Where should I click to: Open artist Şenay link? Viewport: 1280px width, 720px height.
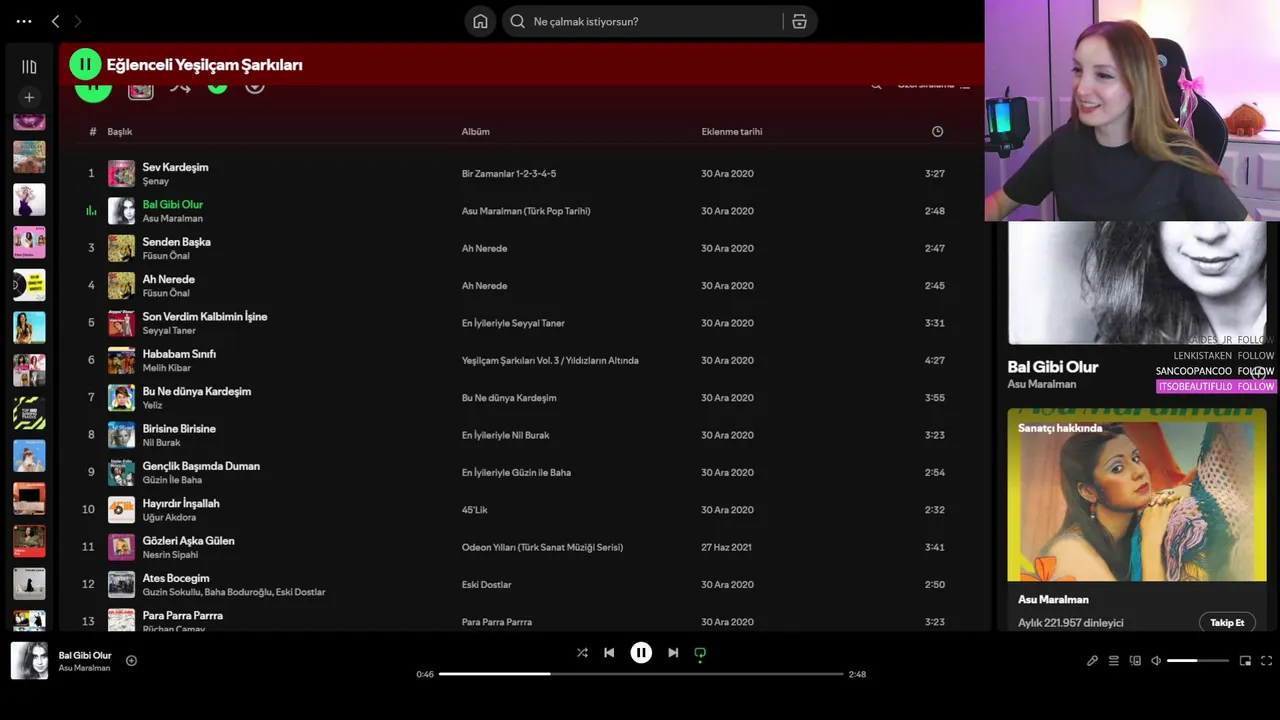pyautogui.click(x=155, y=181)
